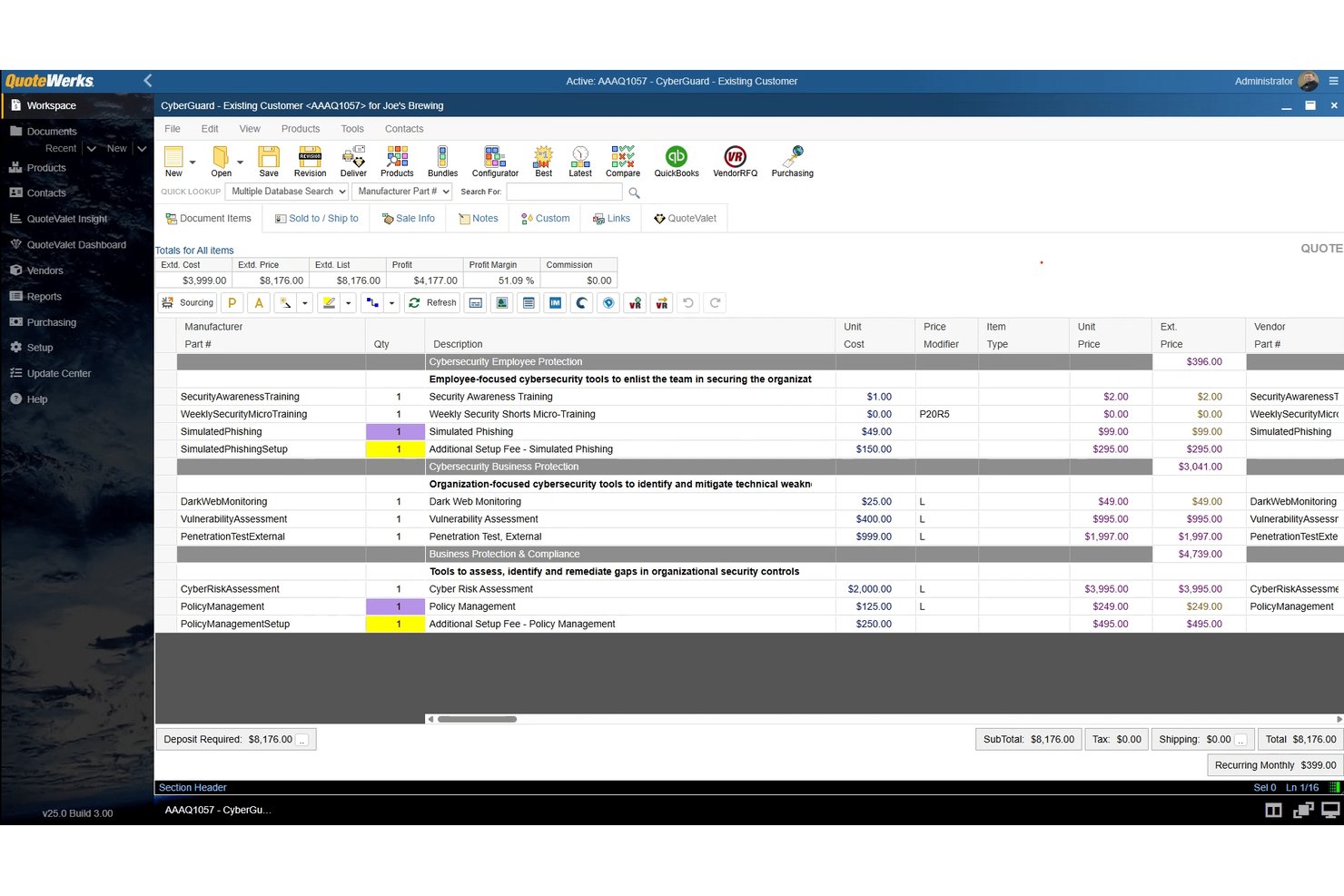The width and height of the screenshot is (1344, 896).
Task: Open the Sourcing tool
Action: click(187, 303)
